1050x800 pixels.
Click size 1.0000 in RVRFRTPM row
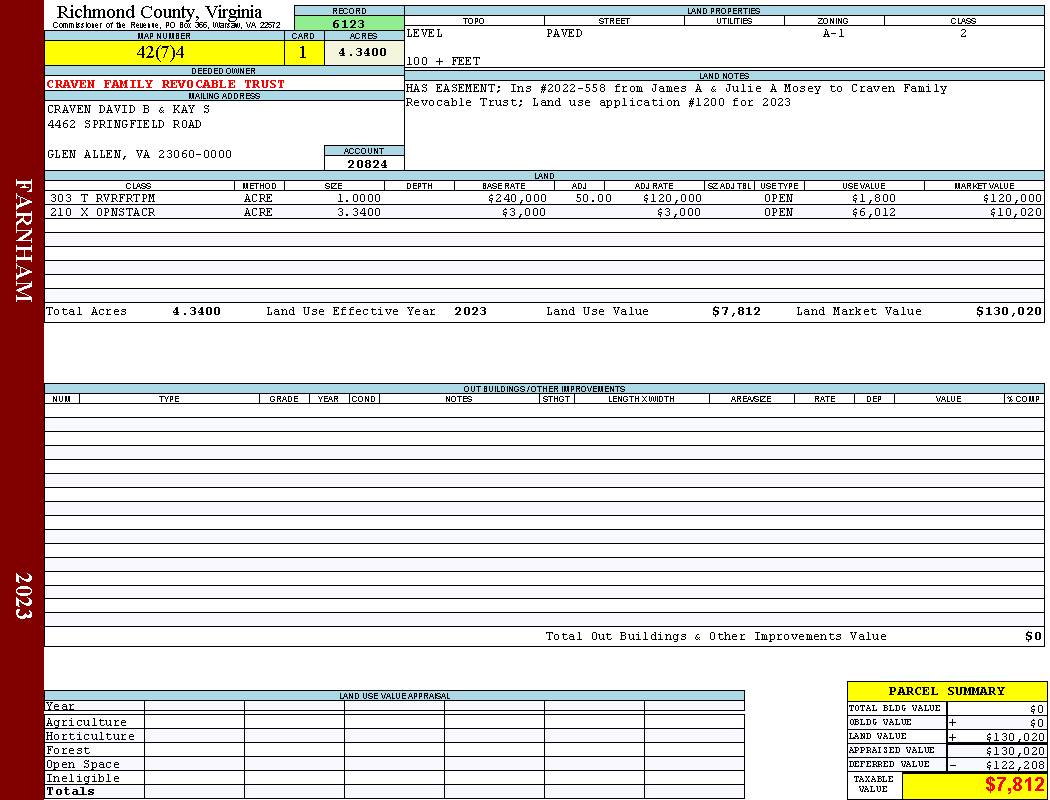[x=359, y=198]
